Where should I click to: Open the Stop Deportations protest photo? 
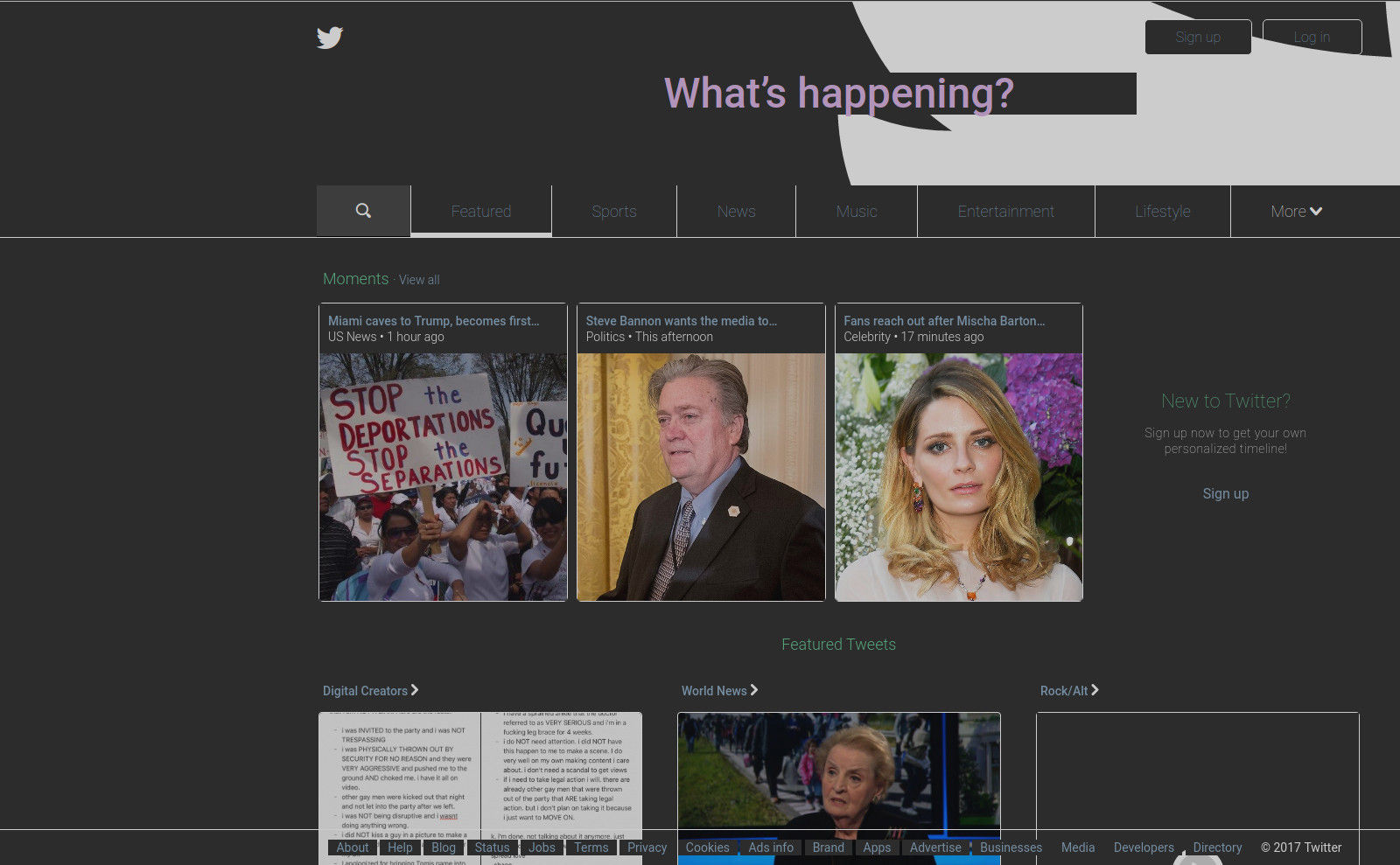443,477
